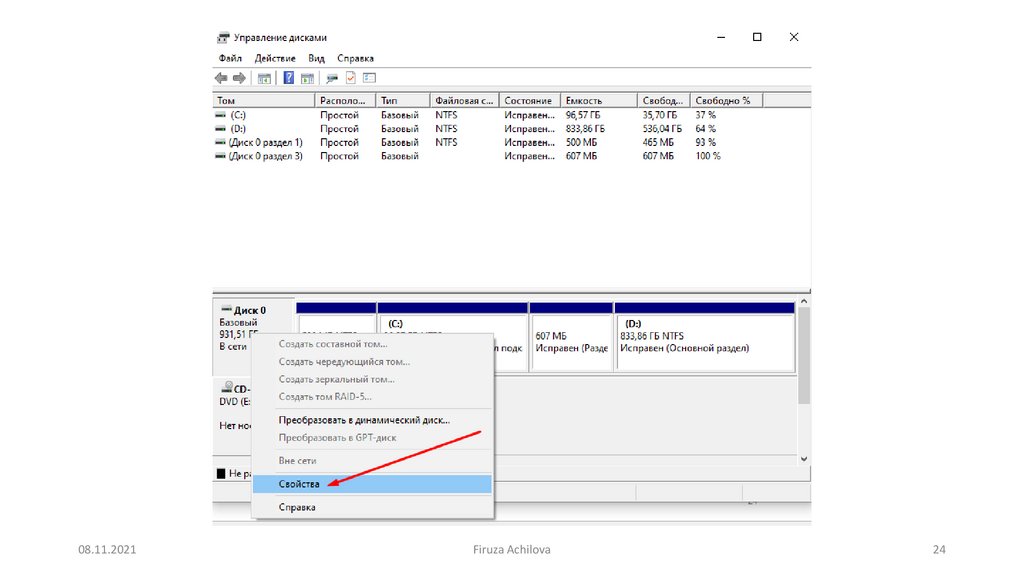The height and width of the screenshot is (576, 1024).
Task: Click the disk pane scrollbar down arrow
Action: pyautogui.click(x=804, y=458)
